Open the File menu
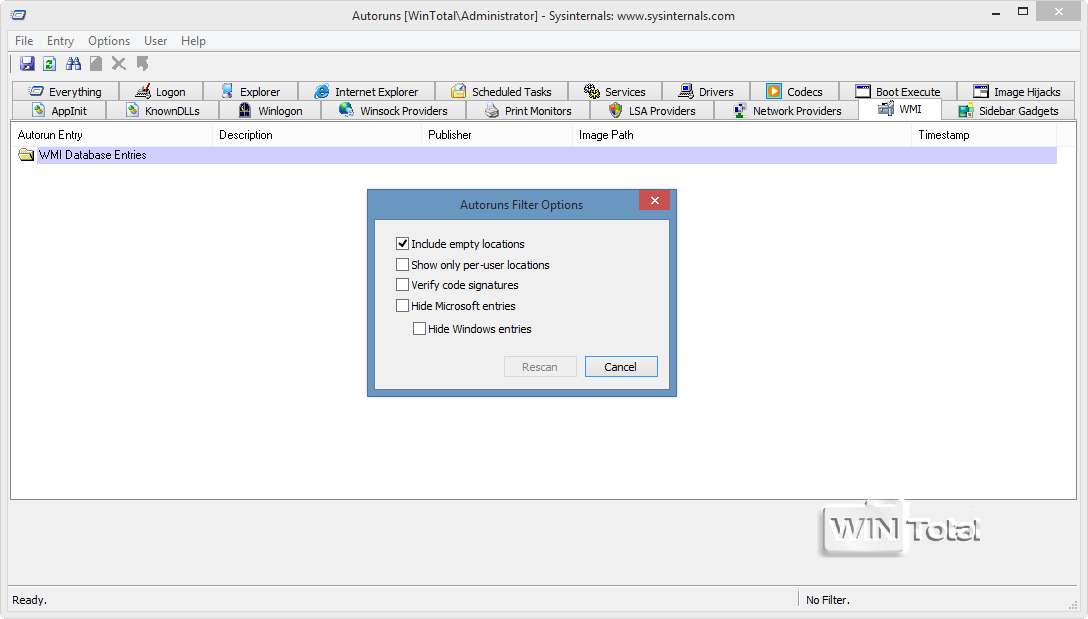Viewport: 1088px width, 619px height. (x=24, y=41)
